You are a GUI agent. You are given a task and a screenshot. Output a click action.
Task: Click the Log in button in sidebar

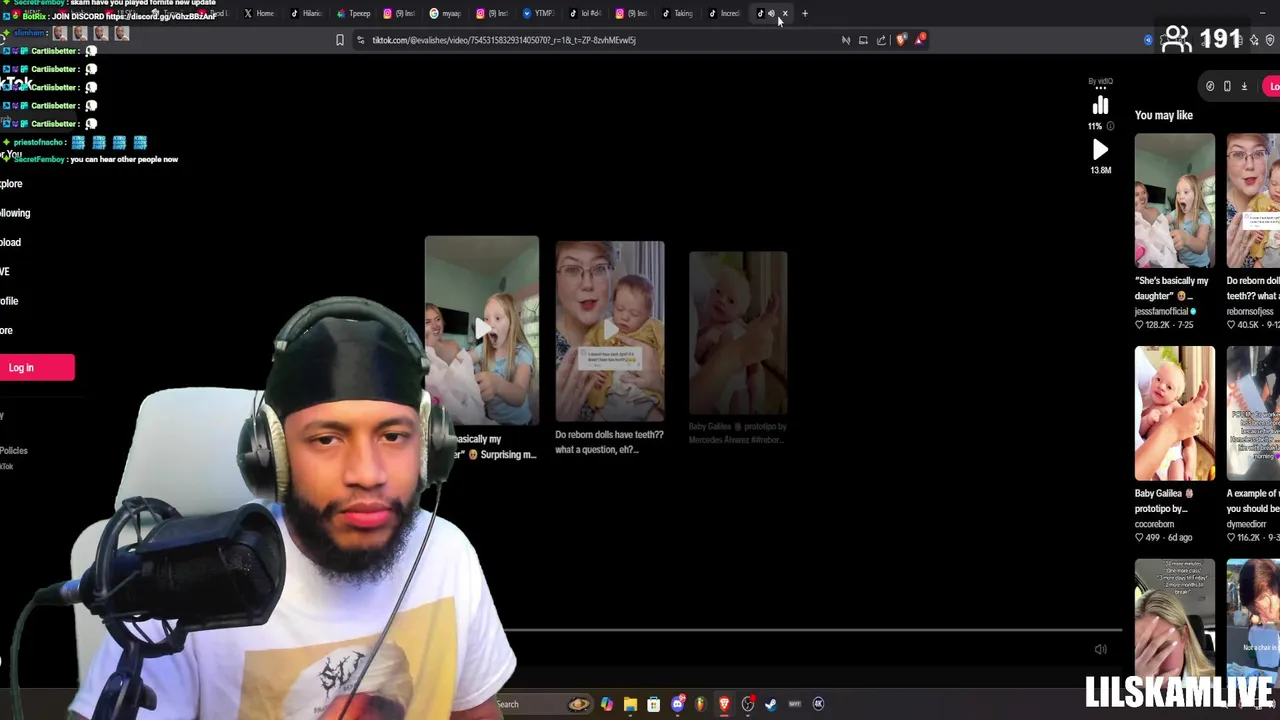point(36,368)
